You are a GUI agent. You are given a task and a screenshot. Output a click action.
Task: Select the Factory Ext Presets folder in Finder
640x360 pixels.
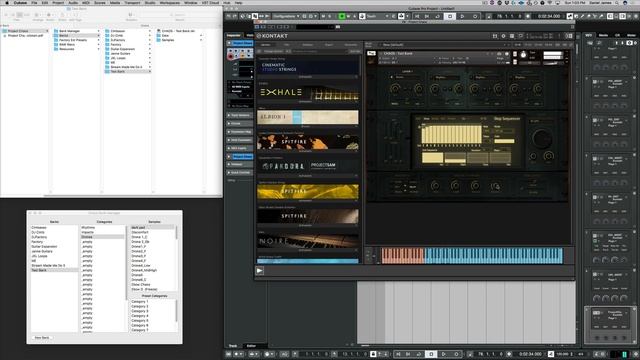click(73, 40)
